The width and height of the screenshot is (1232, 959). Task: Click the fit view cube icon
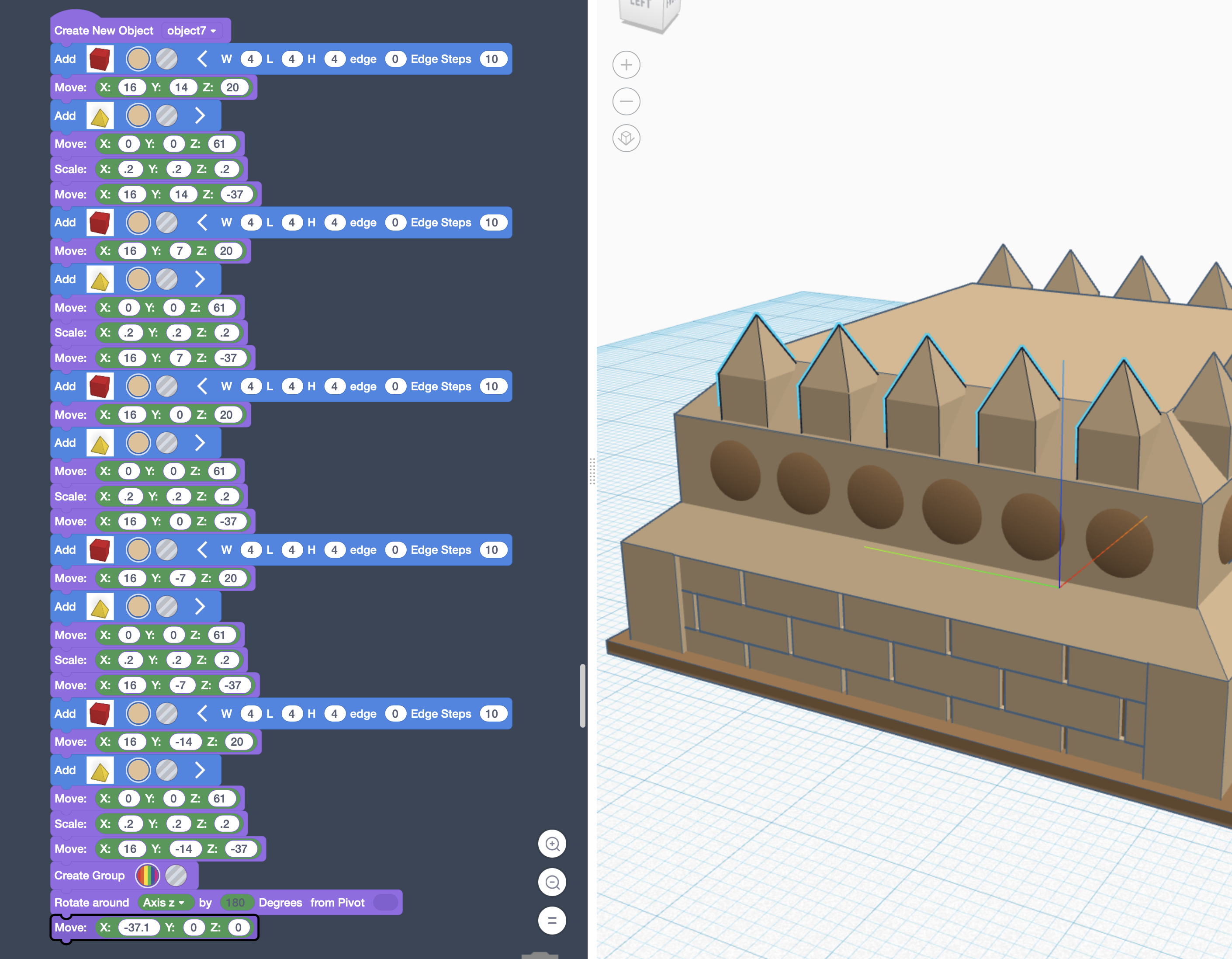pos(626,138)
